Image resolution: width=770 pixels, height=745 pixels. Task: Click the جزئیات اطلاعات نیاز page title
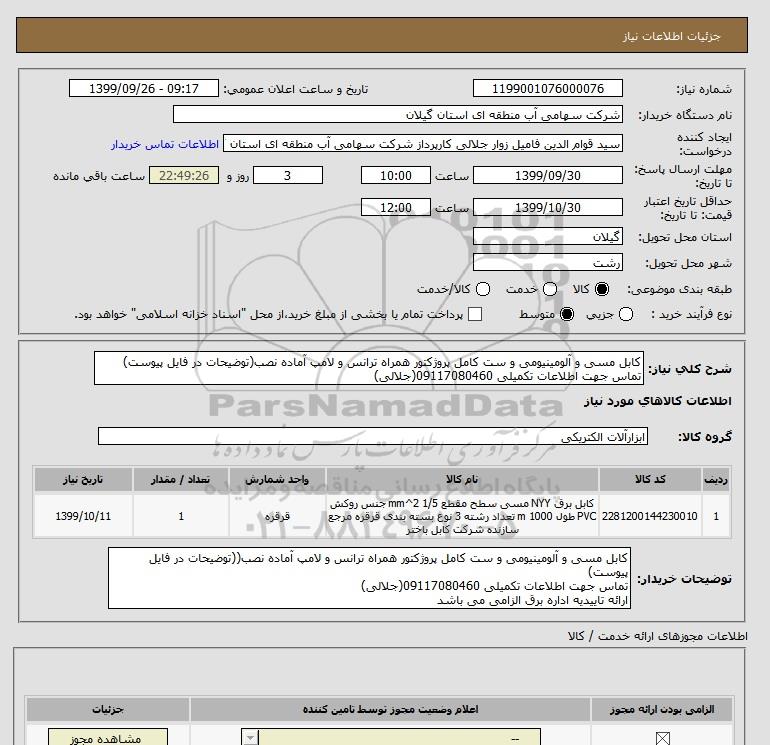point(671,36)
